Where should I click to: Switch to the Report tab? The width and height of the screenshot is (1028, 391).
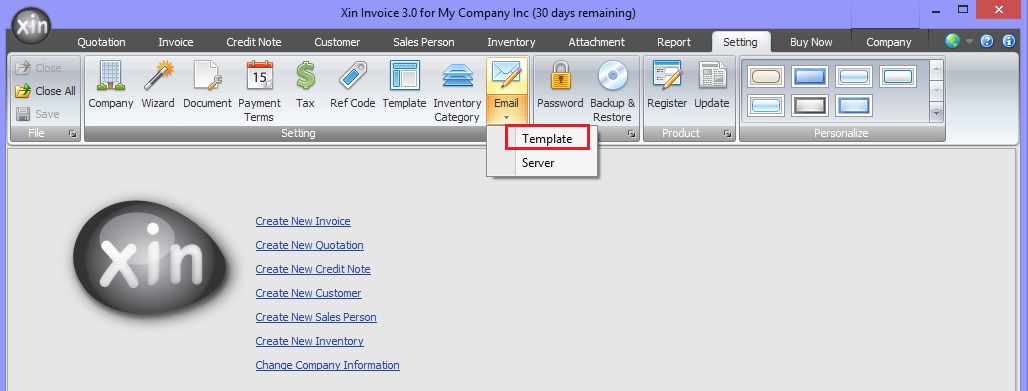(x=674, y=42)
